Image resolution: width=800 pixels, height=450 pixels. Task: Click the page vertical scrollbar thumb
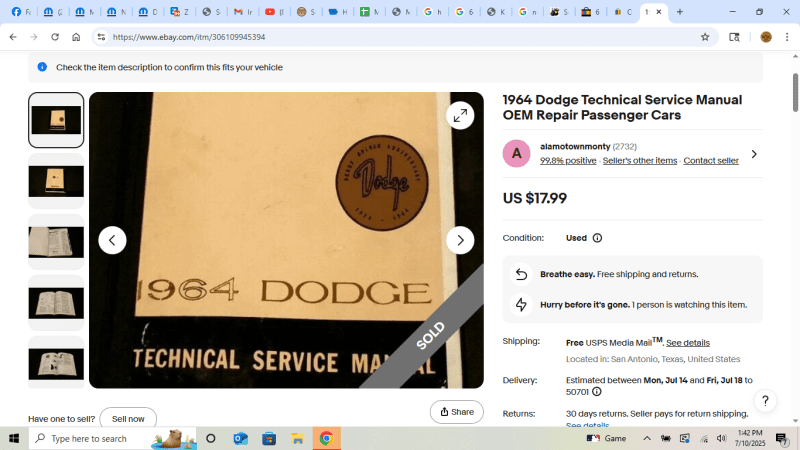795,92
